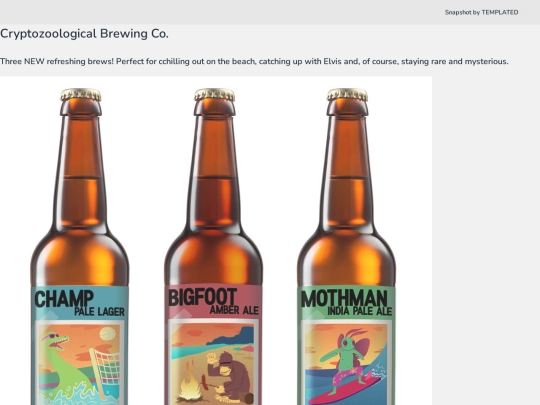Click the 'Three NEW refreshing brews!' description line
This screenshot has width=540, height=405.
(254, 62)
